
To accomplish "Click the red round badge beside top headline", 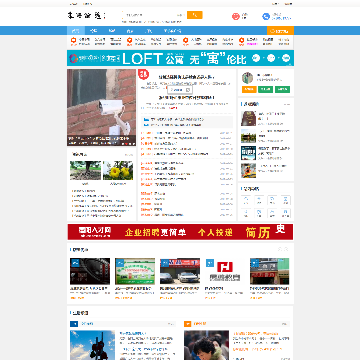I will click(143, 74).
